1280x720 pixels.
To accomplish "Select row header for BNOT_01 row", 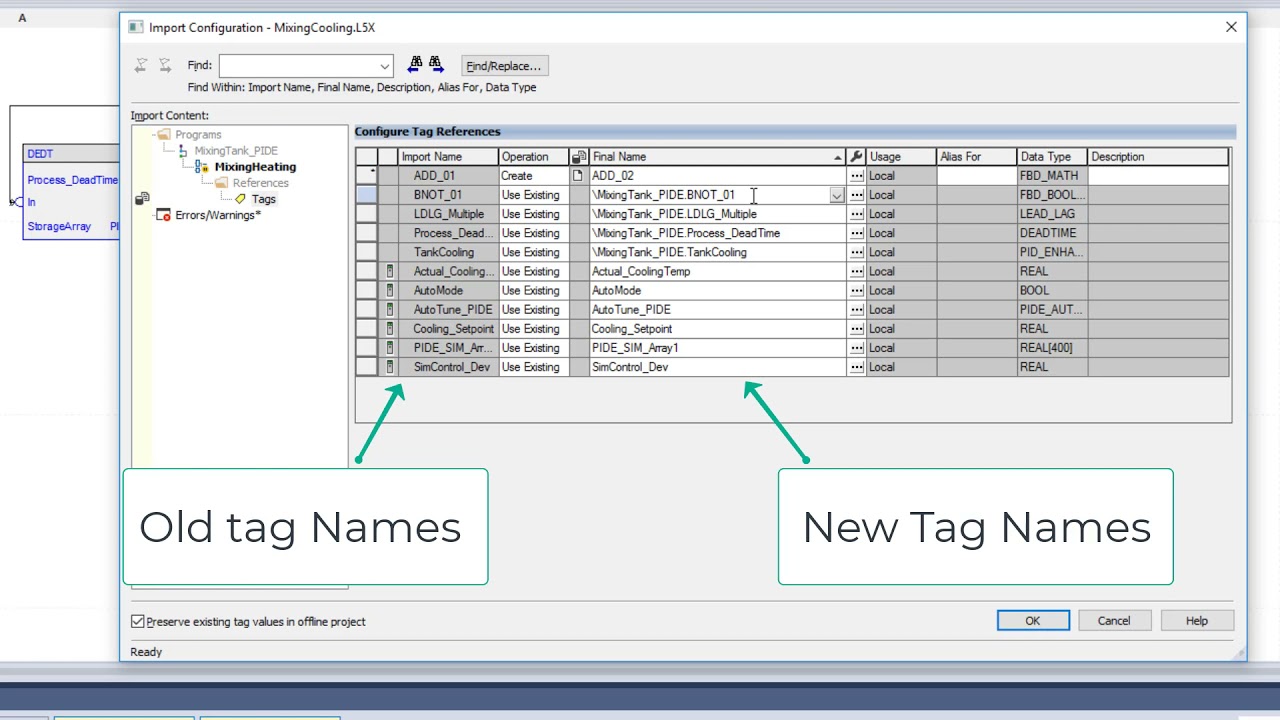I will click(367, 195).
